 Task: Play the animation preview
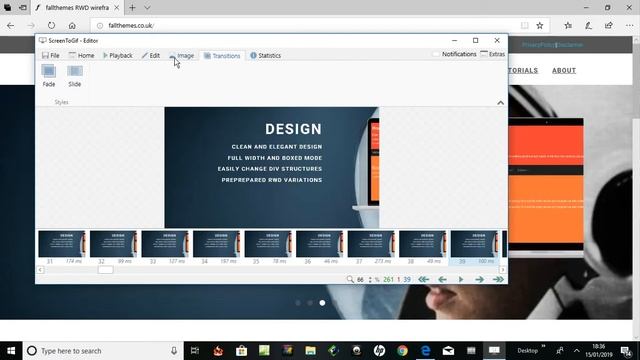pos(461,280)
